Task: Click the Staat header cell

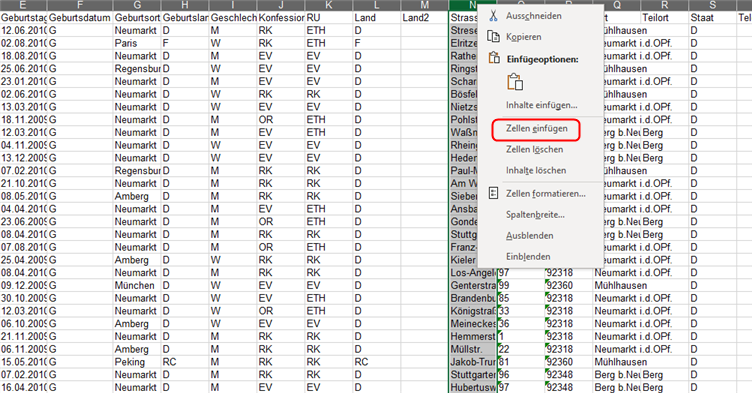Action: pos(713,18)
